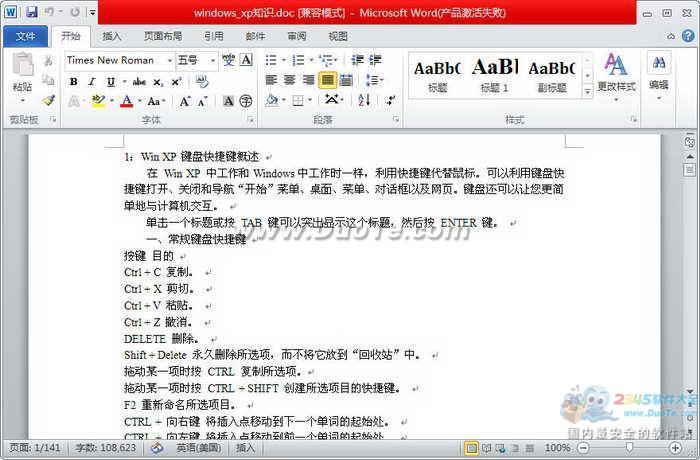The height and width of the screenshot is (460, 700).
Task: Center the paragraph text
Action: [x=290, y=80]
